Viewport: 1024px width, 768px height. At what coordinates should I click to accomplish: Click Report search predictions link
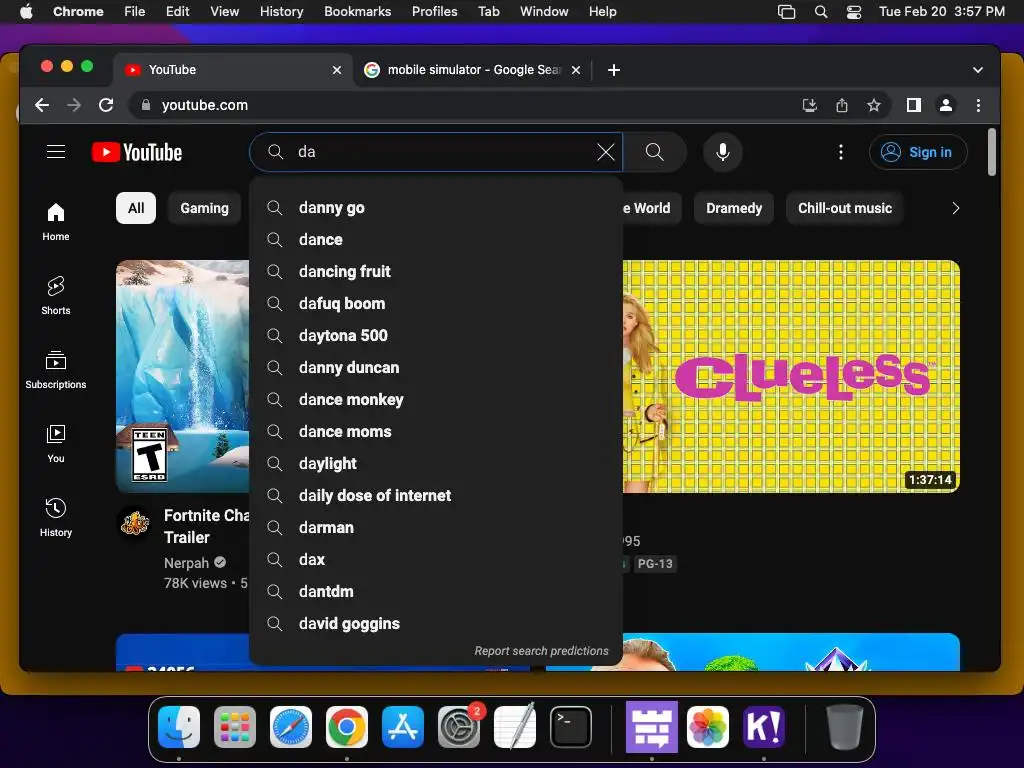pos(541,651)
